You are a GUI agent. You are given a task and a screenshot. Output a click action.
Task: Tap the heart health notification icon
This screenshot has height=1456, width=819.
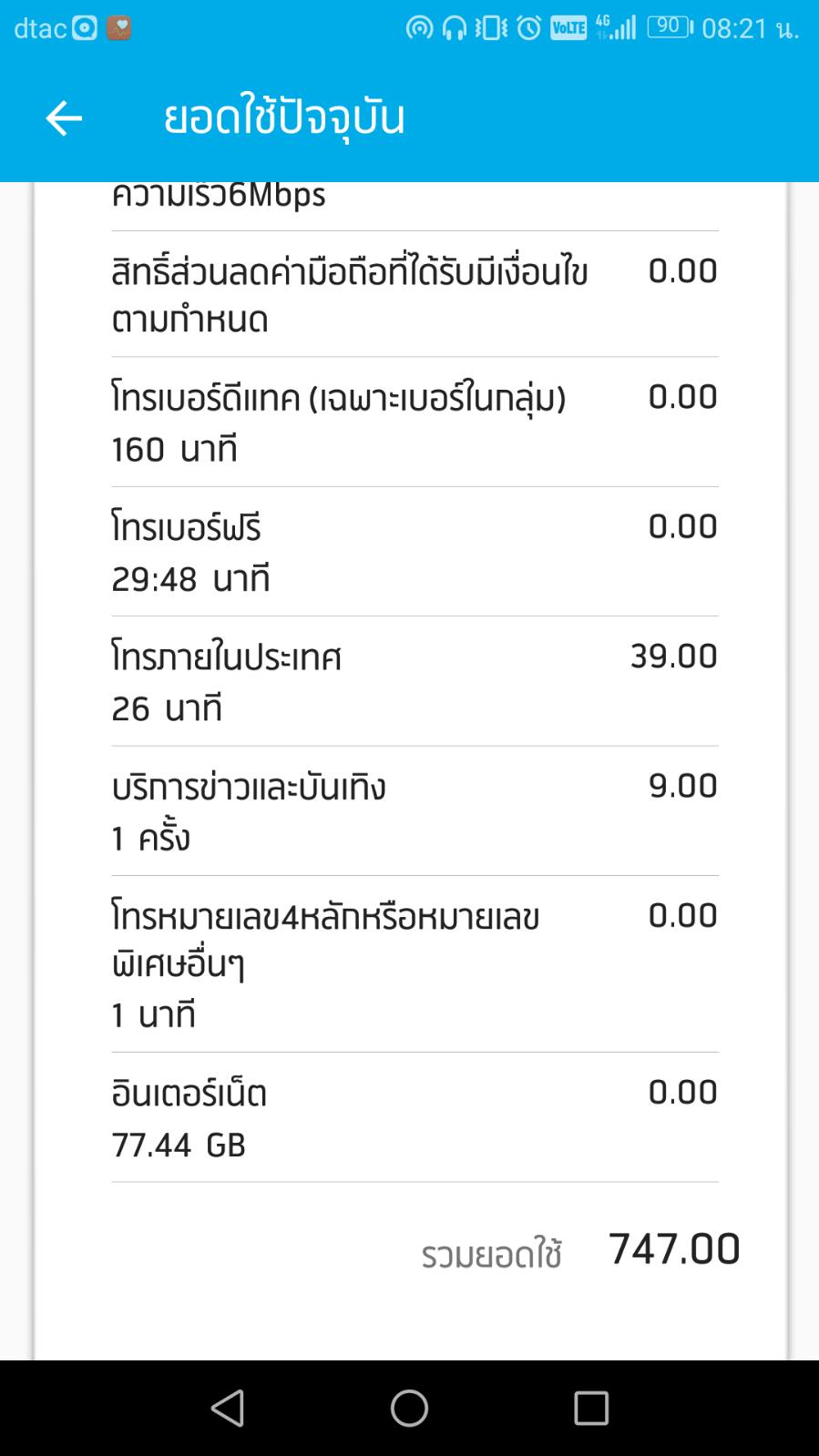coord(118,28)
